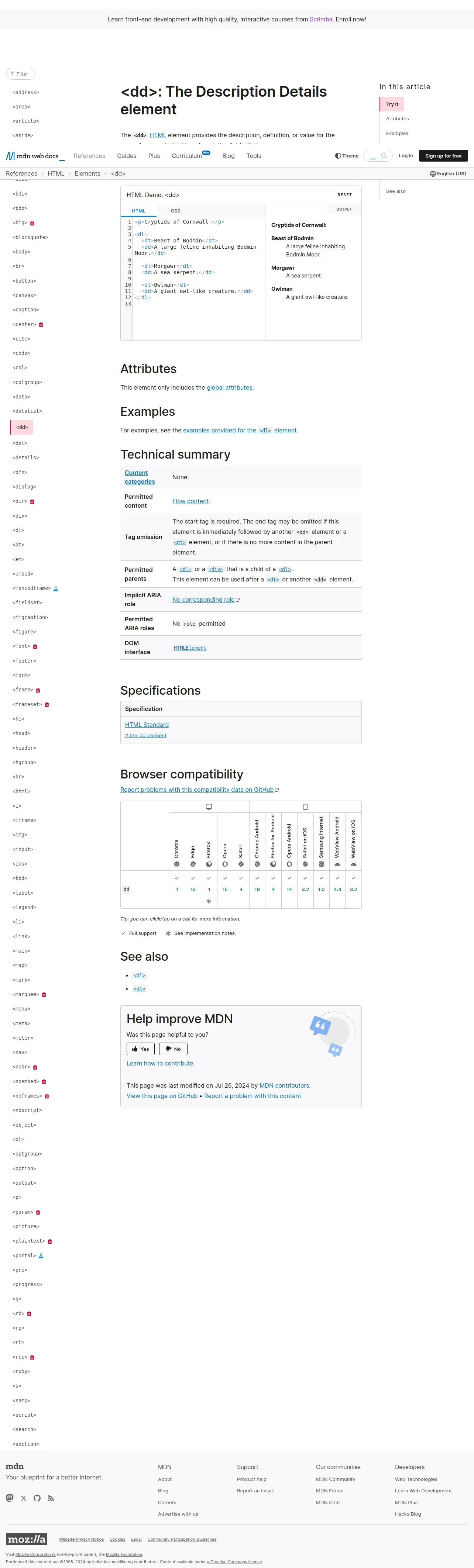474x1568 pixels.
Task: Click the WebView Android icon
Action: point(337,864)
